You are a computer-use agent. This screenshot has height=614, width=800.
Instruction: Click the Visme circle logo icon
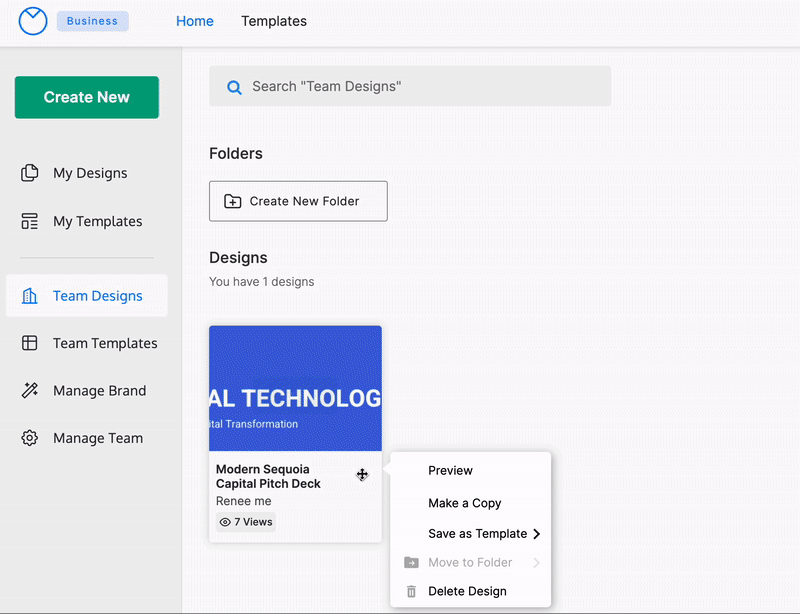(x=33, y=21)
